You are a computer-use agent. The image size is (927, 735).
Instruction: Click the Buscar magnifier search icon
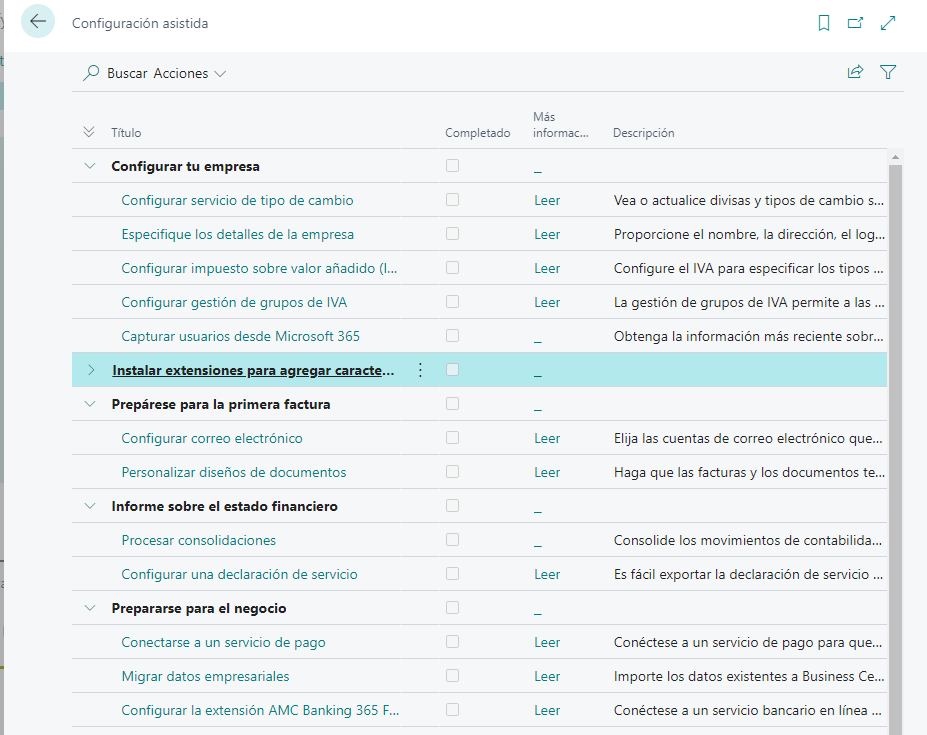pos(91,73)
